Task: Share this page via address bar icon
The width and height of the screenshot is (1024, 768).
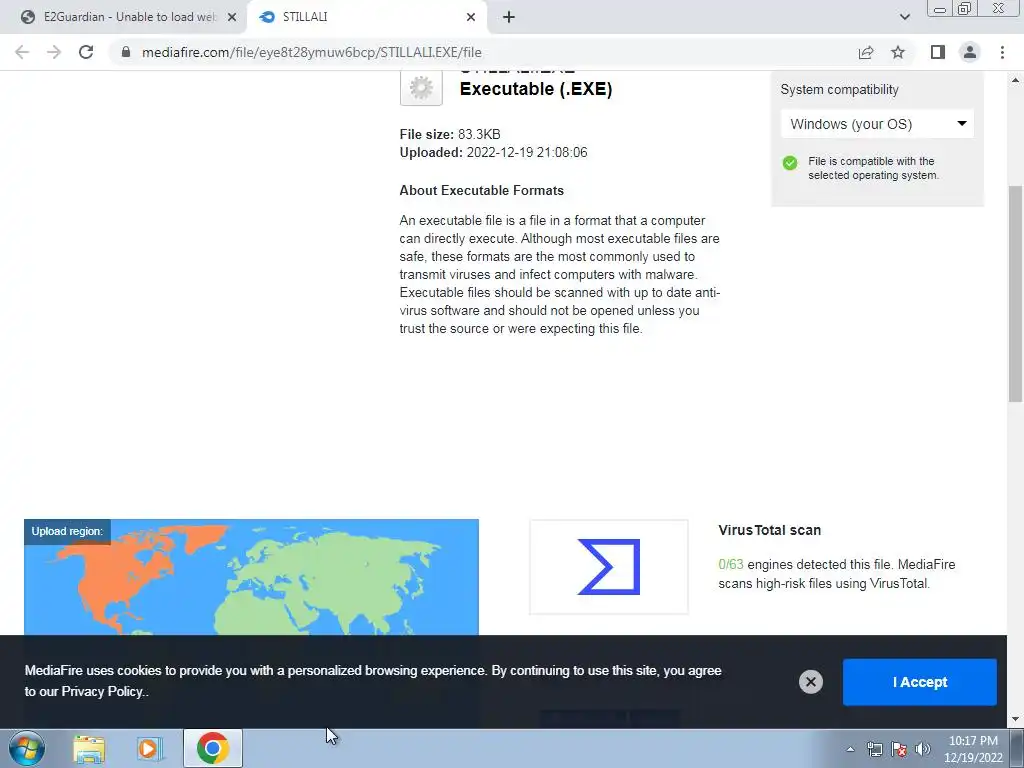Action: pyautogui.click(x=866, y=52)
